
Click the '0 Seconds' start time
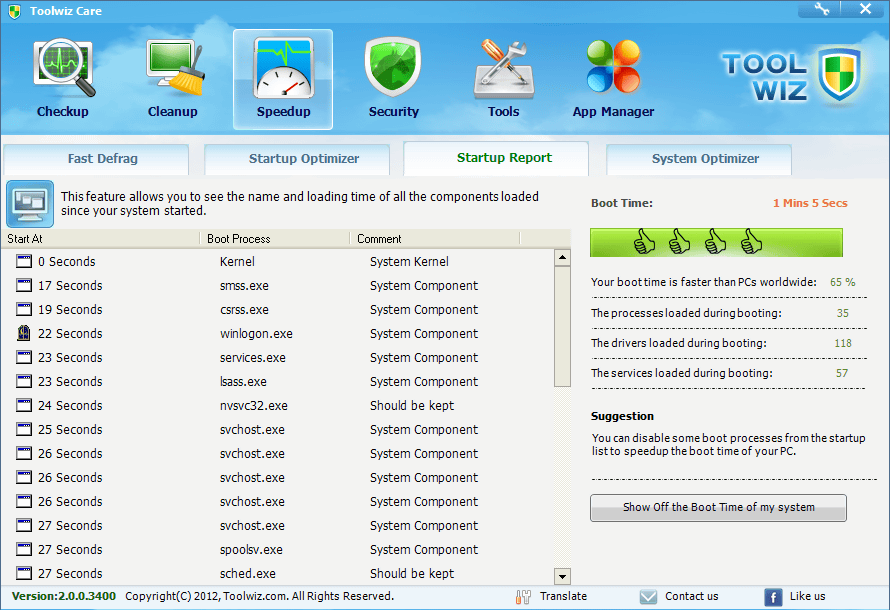[x=66, y=262]
